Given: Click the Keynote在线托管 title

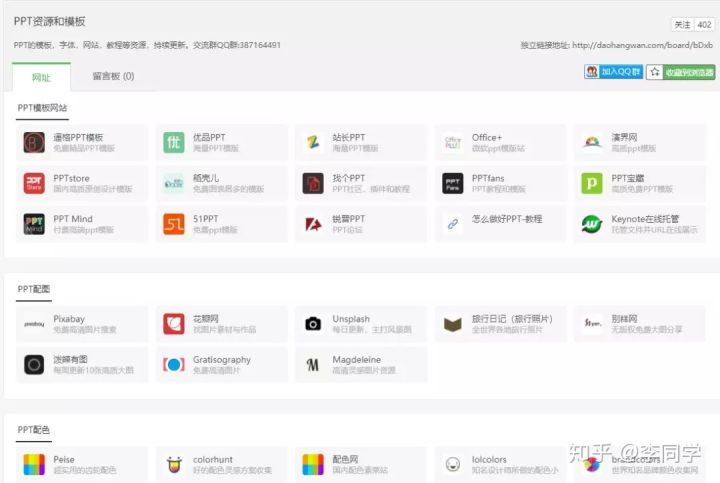Looking at the screenshot, I should pos(645,219).
